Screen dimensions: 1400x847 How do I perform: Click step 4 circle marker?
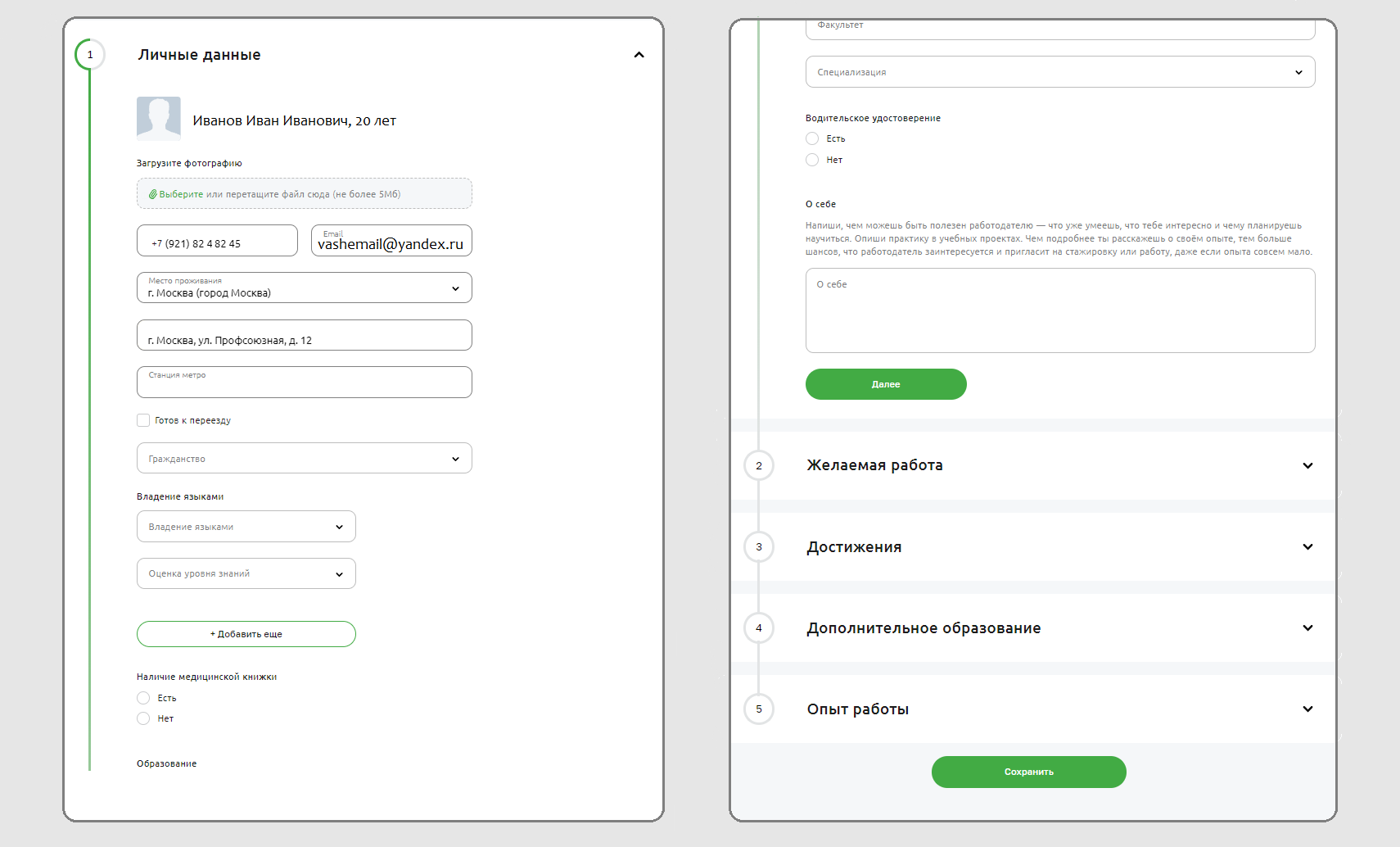point(758,627)
